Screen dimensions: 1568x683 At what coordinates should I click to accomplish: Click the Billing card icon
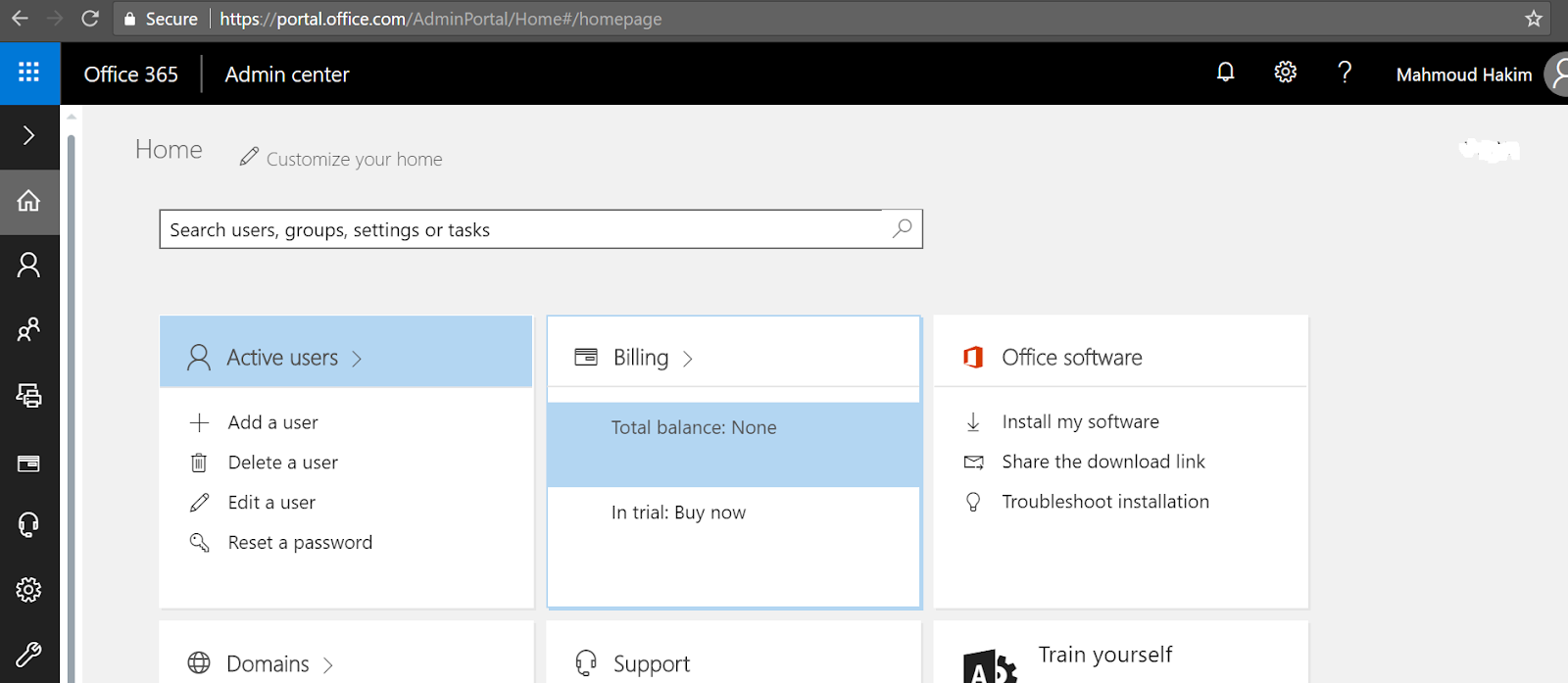586,357
